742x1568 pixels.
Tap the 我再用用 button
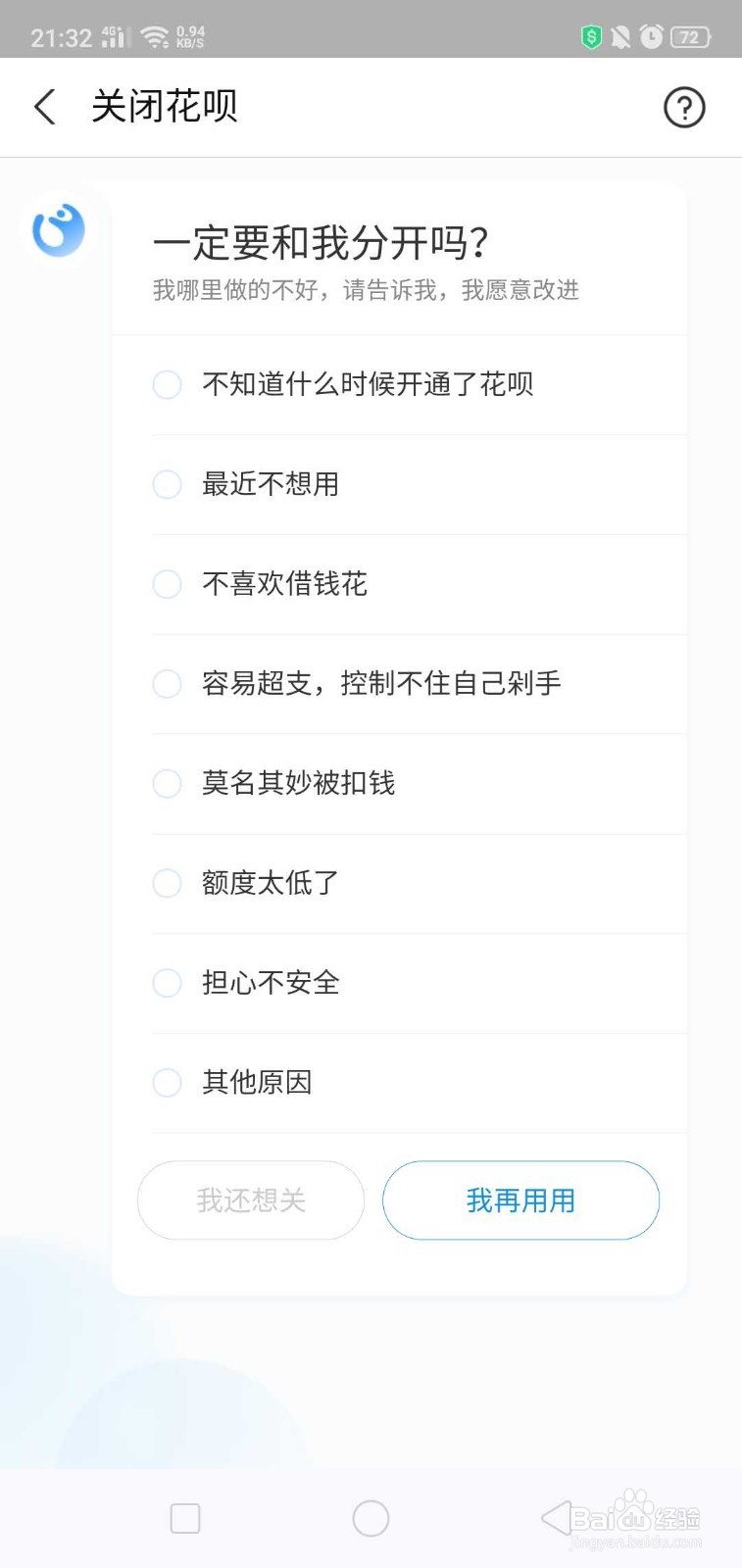click(520, 1200)
